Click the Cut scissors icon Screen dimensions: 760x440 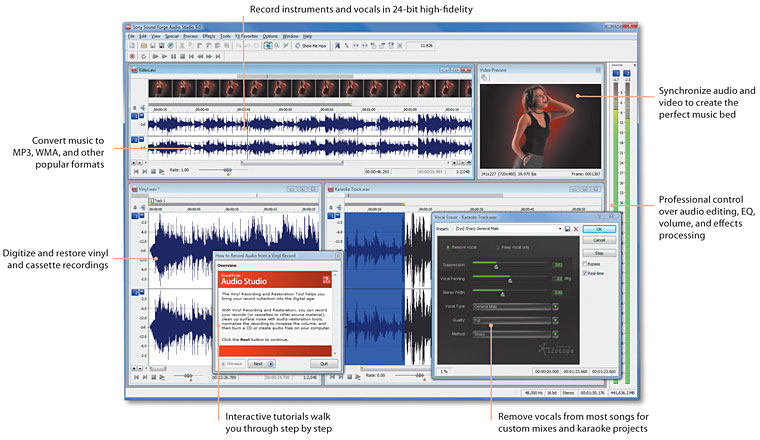(x=182, y=46)
